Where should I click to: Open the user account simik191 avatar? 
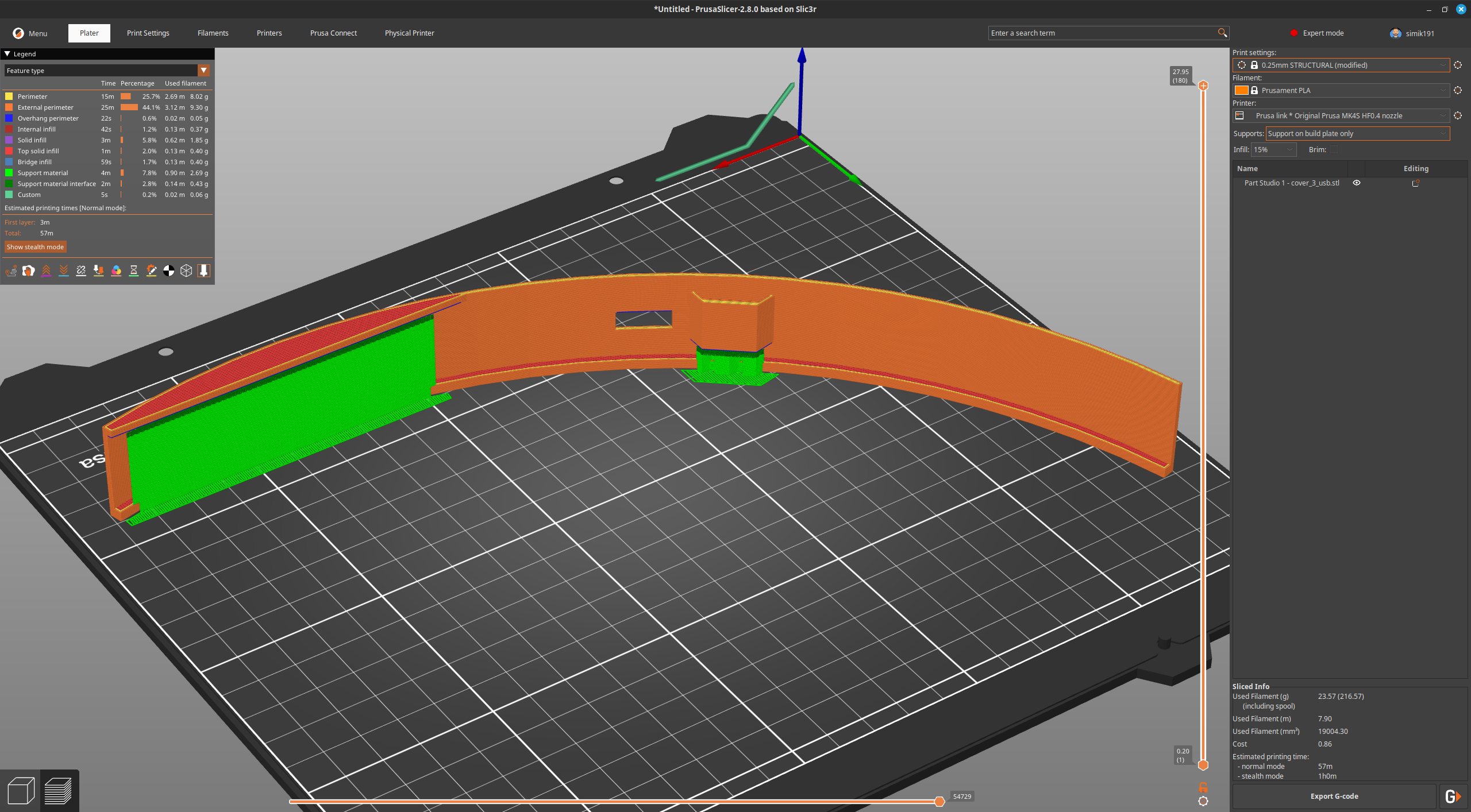(1396, 33)
